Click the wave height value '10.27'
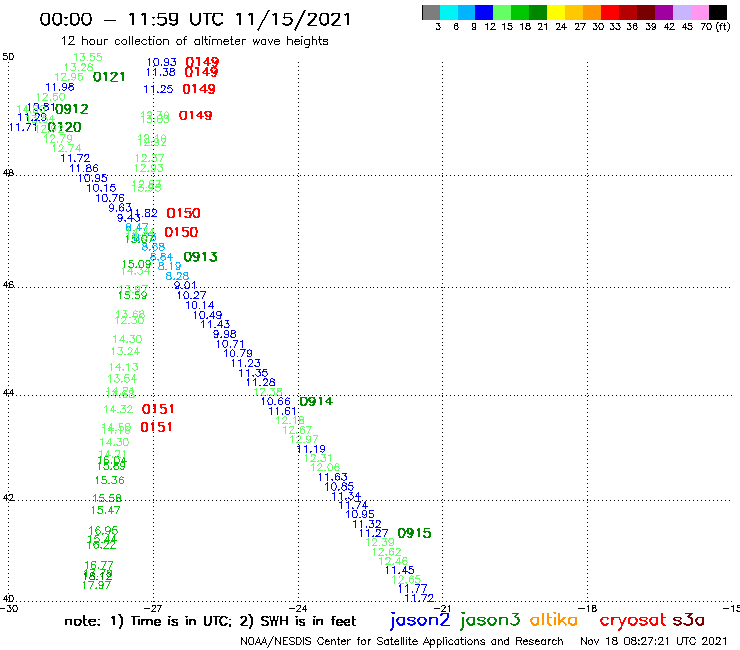Image resolution: width=740 pixels, height=650 pixels. coord(192,295)
